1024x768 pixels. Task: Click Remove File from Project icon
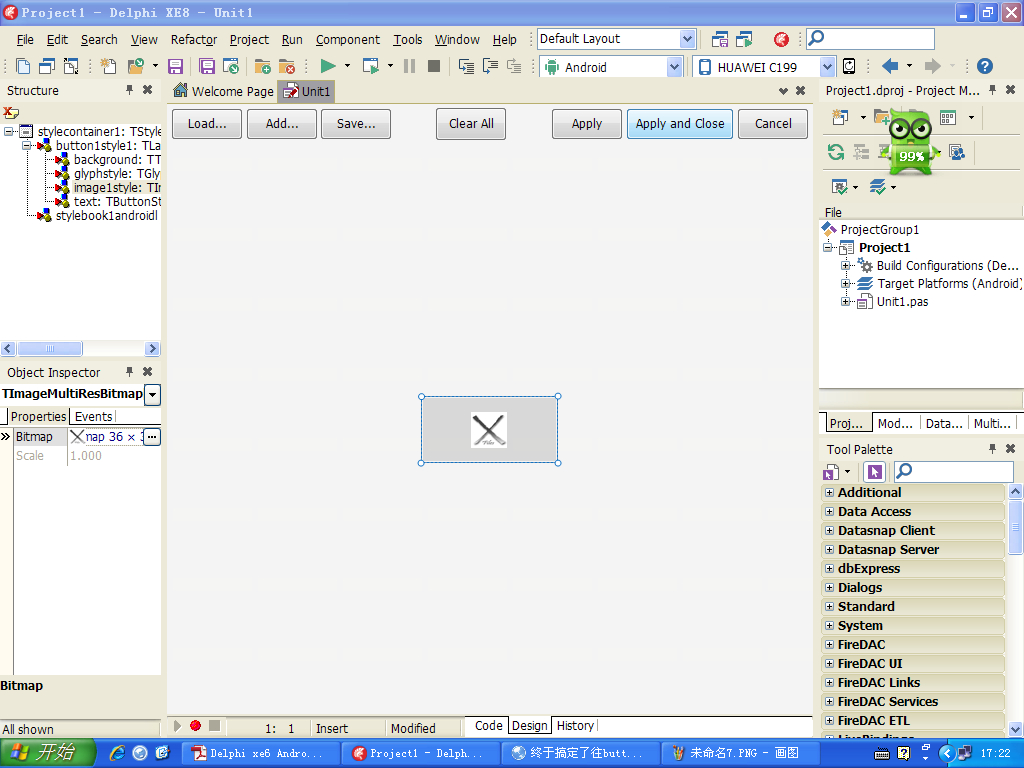[287, 66]
